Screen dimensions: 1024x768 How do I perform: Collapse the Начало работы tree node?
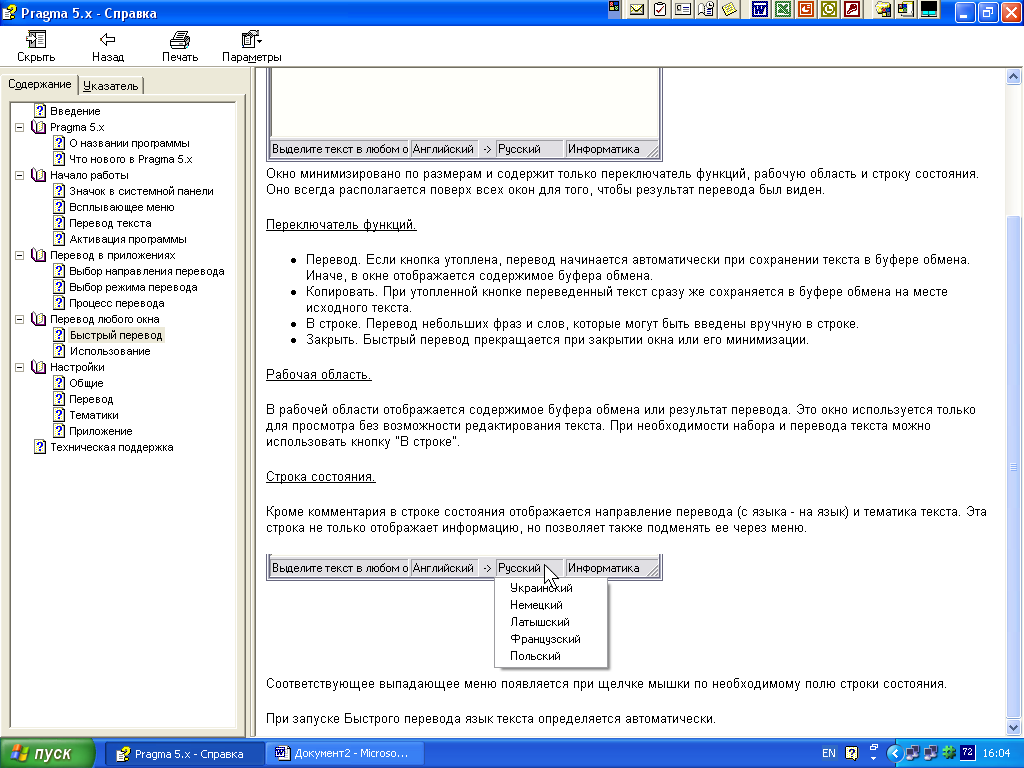[x=20, y=175]
